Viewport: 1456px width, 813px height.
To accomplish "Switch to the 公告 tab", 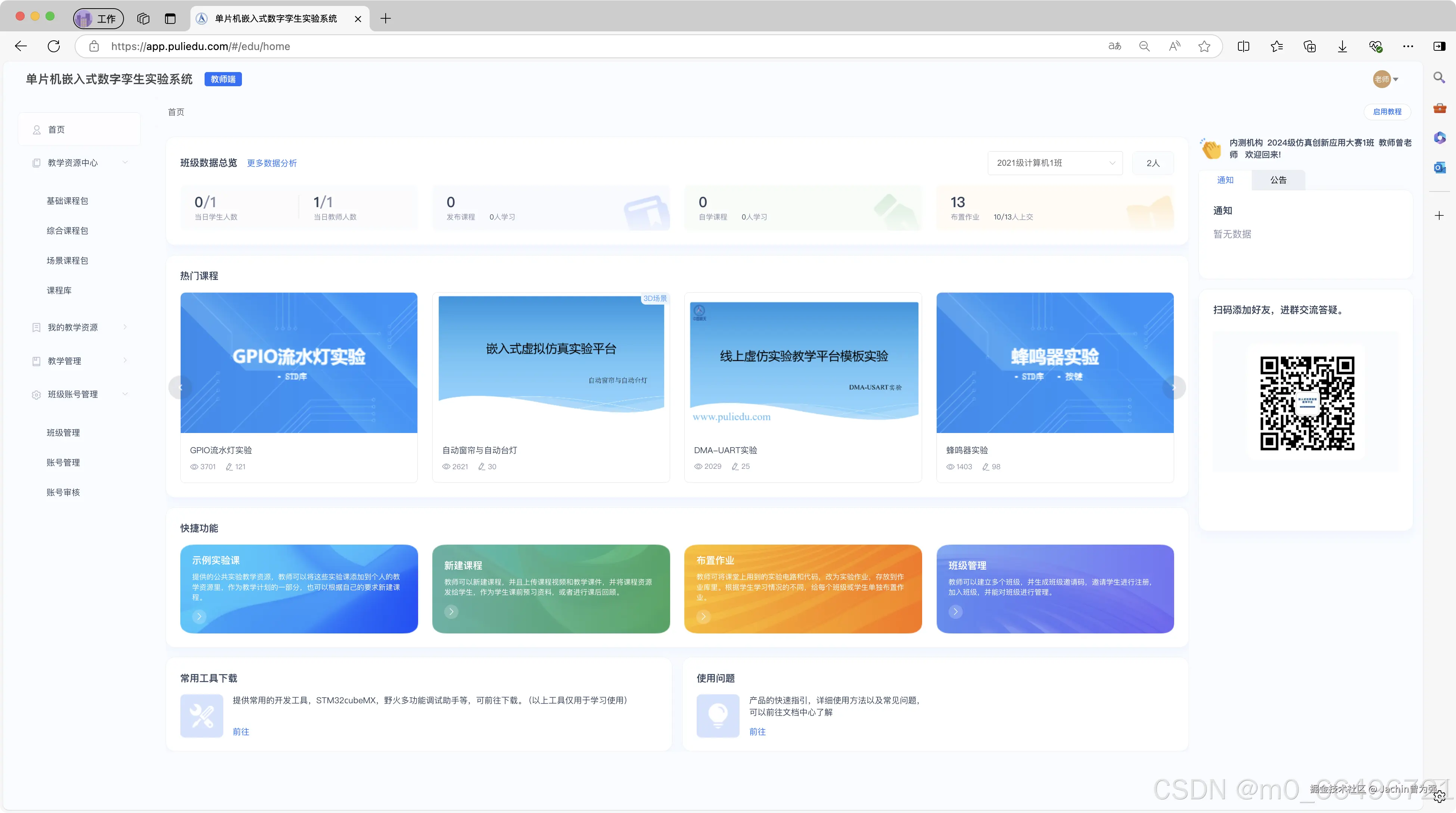I will 1278,180.
